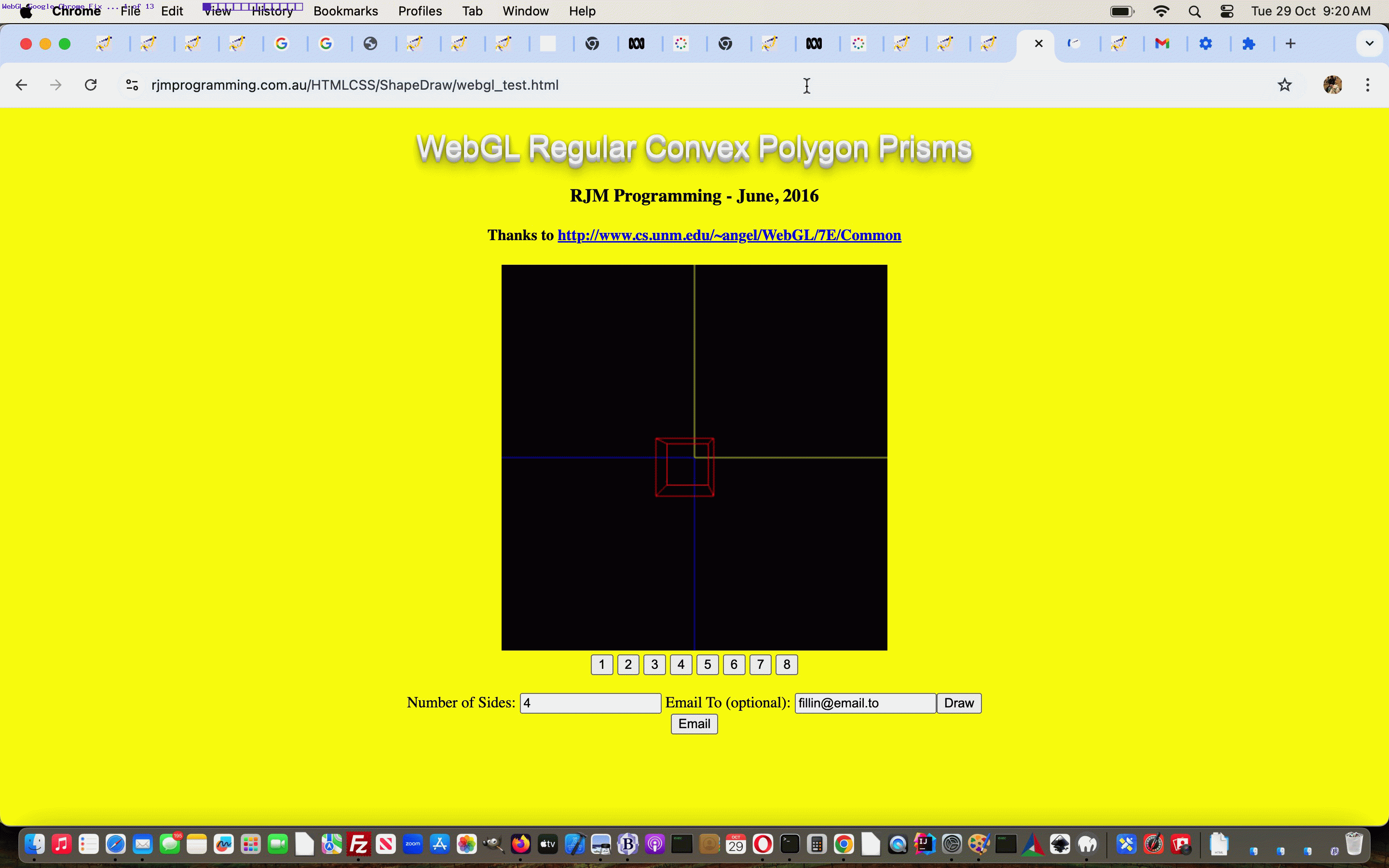Open the Trash in the Dock
Screen dimensions: 1389x868
pyautogui.click(x=1354, y=844)
